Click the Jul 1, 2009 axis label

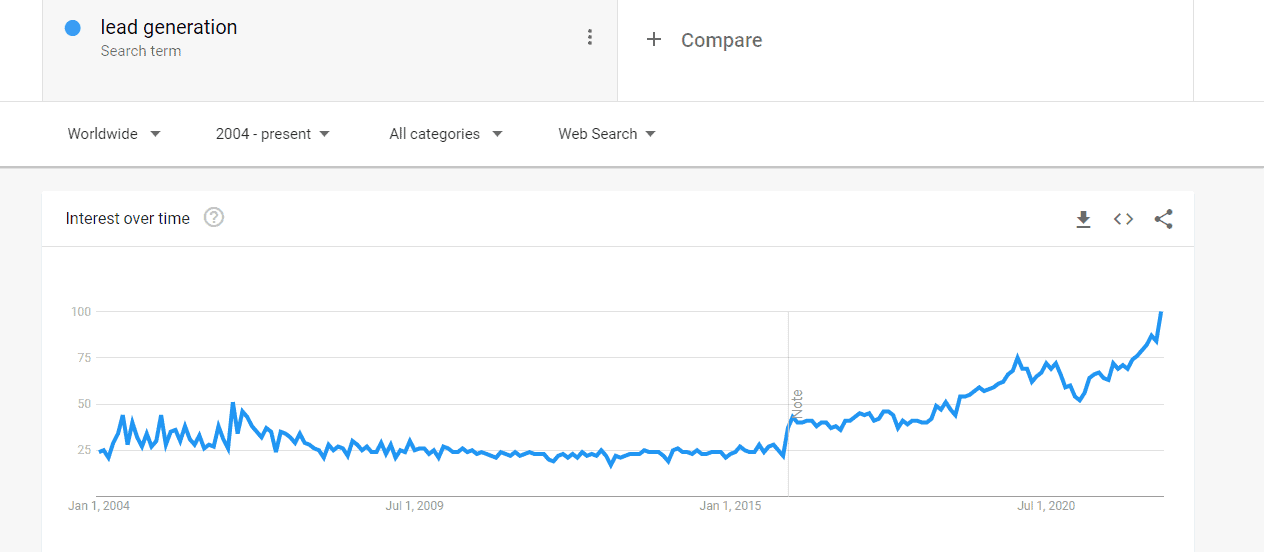(x=414, y=506)
